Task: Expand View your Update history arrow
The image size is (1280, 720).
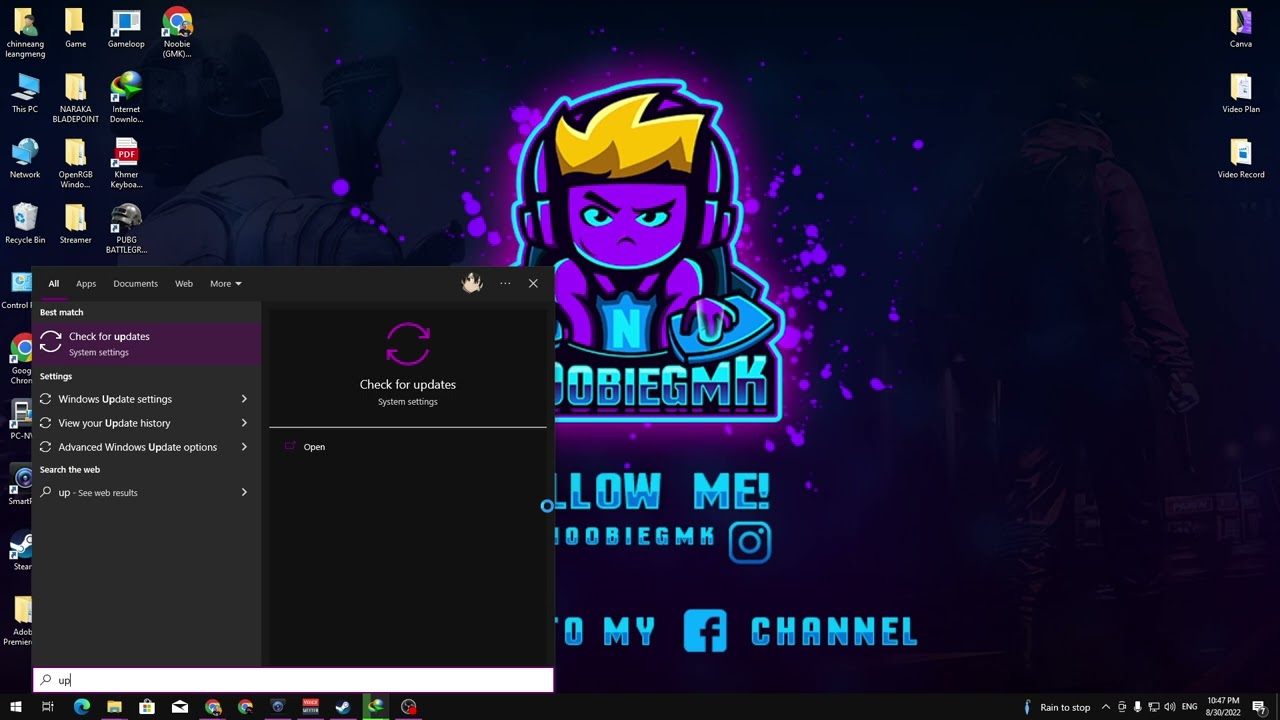Action: (x=244, y=423)
